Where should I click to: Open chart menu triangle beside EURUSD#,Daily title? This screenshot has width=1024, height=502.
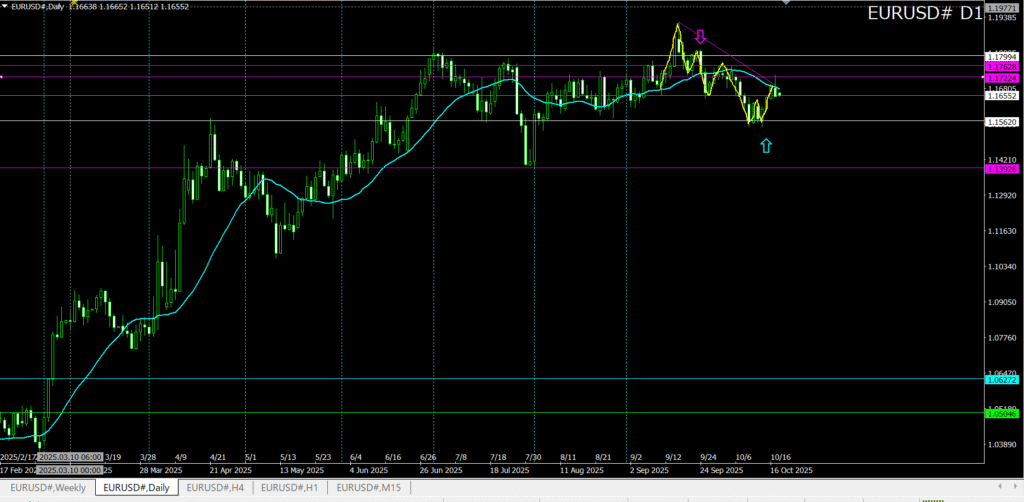coord(5,6)
